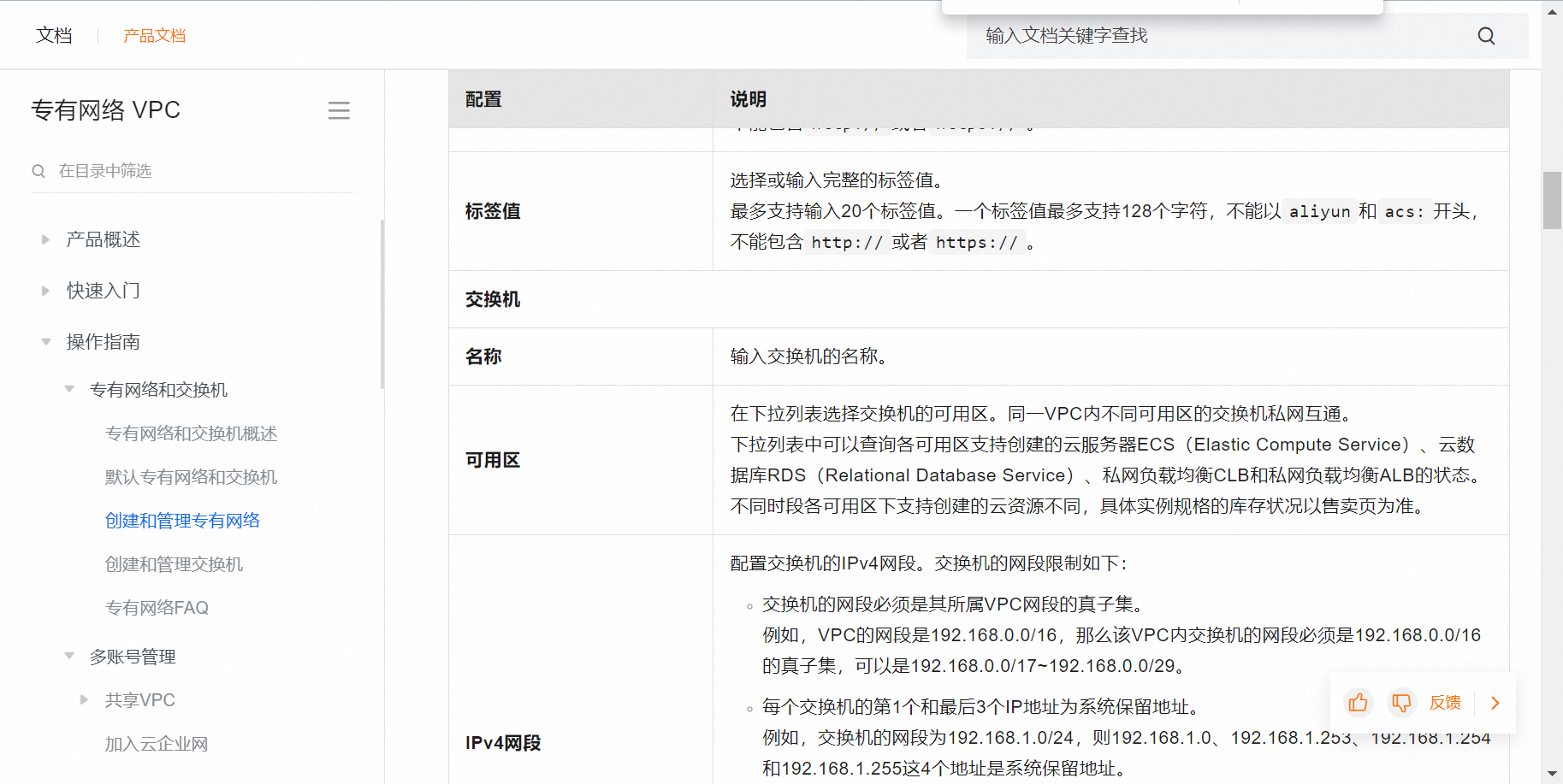Click the thumbs-down feedback icon

point(1401,703)
